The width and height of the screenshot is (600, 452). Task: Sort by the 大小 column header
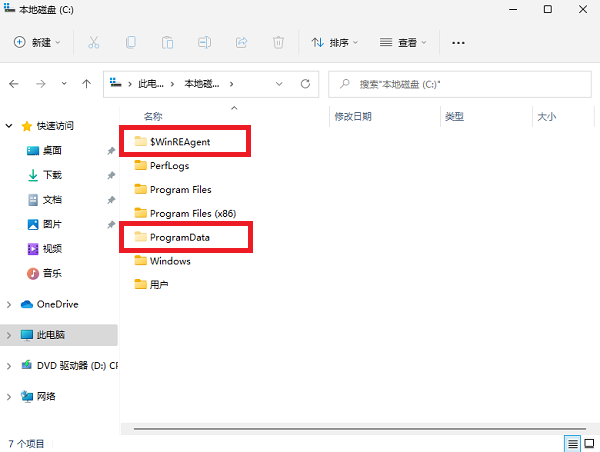point(546,116)
